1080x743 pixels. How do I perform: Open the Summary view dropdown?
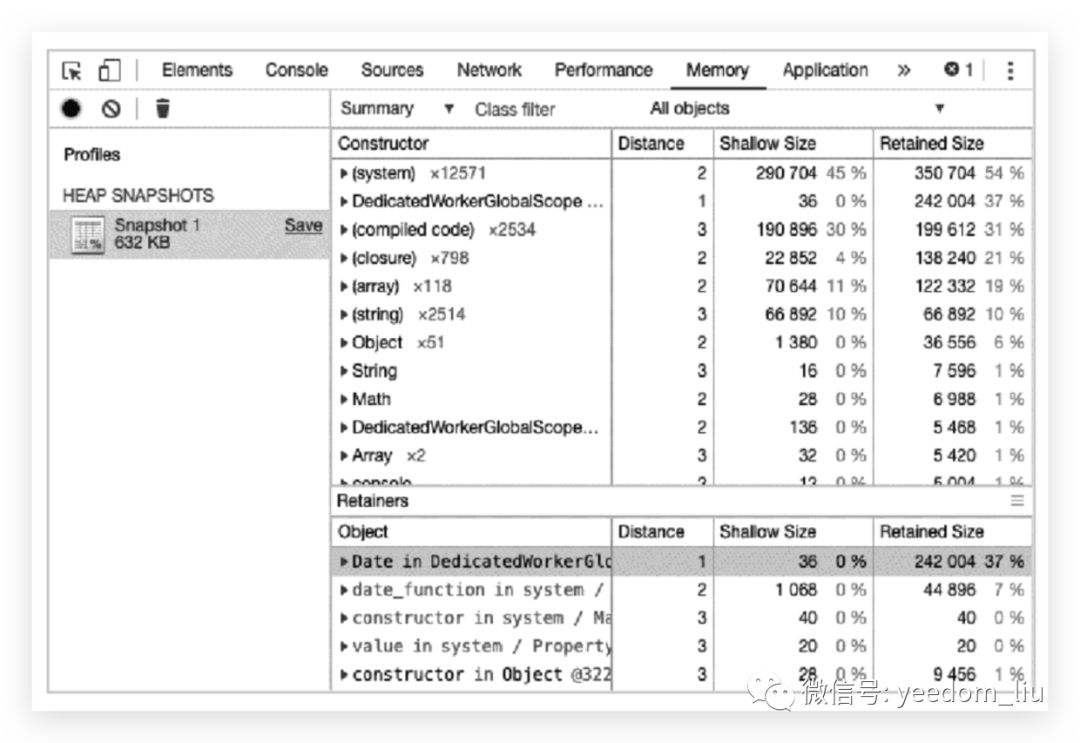[397, 109]
